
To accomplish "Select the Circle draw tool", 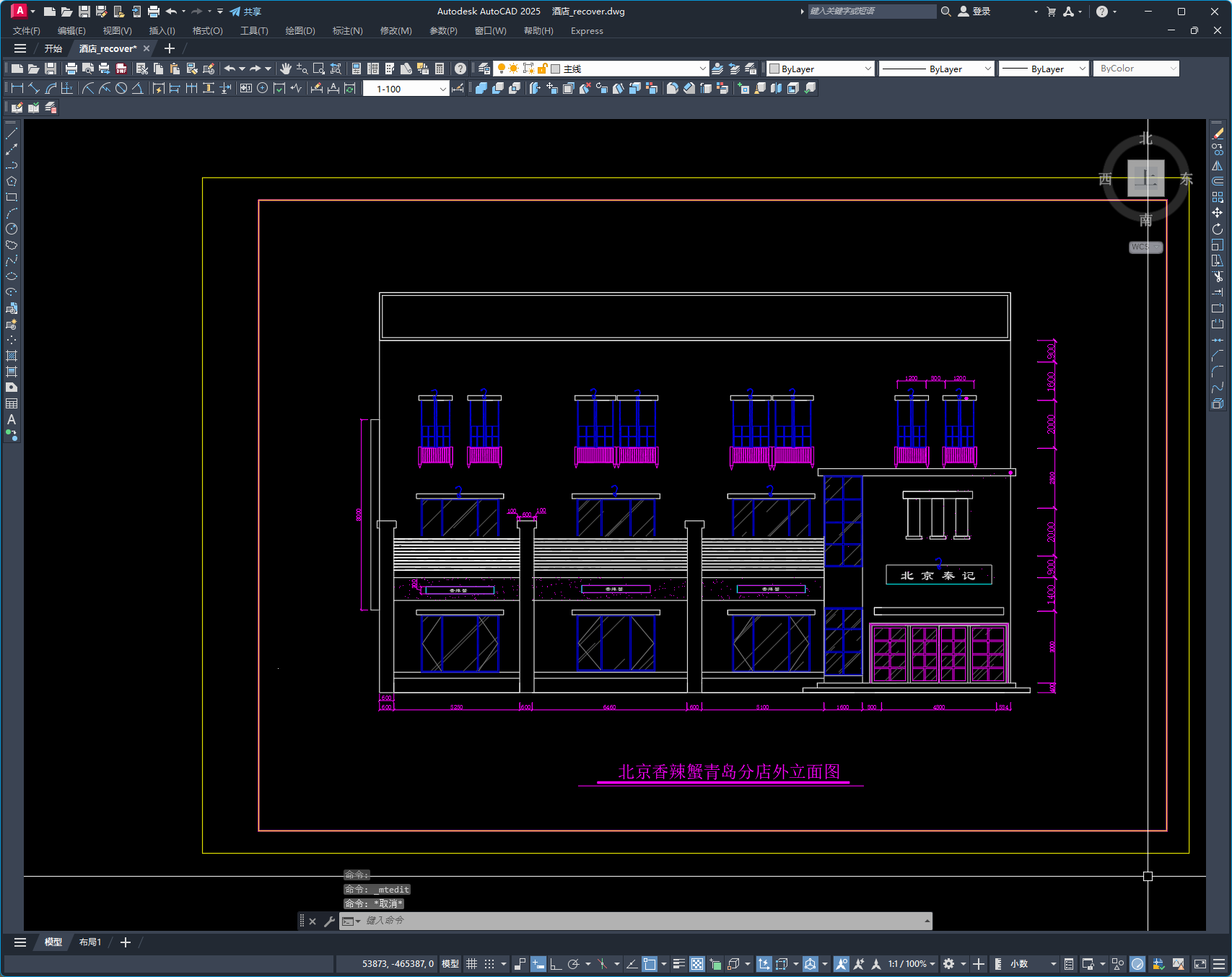I will tap(12, 229).
